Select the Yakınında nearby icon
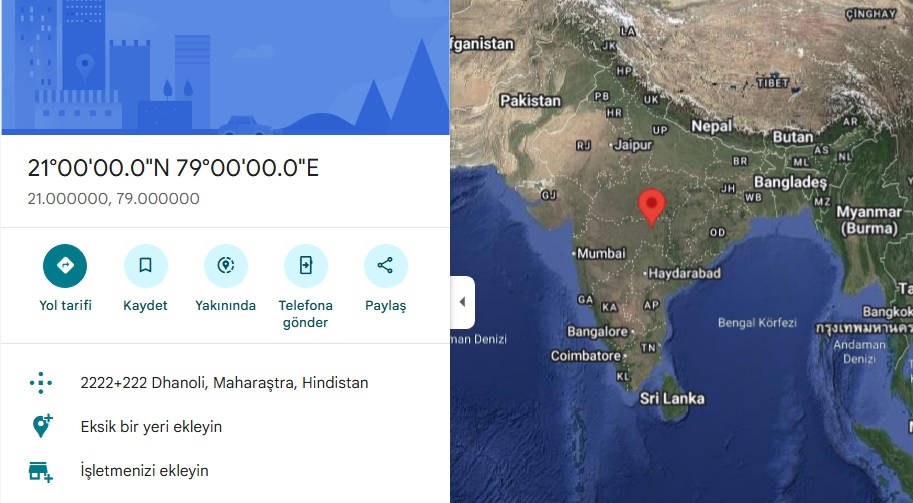 coord(225,266)
